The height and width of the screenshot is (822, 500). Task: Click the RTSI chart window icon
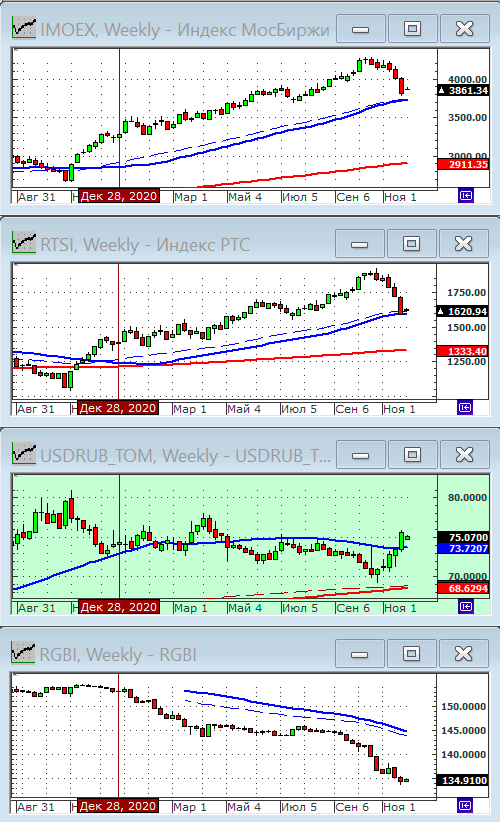pyautogui.click(x=24, y=243)
